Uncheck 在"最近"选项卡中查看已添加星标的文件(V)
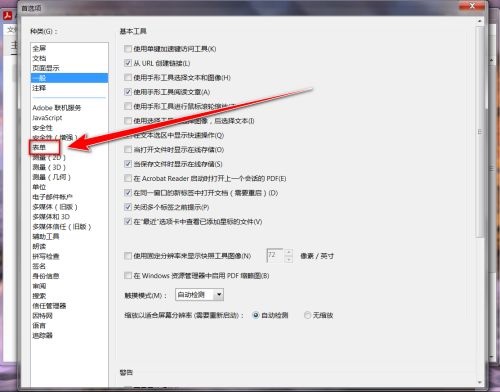 (128, 221)
